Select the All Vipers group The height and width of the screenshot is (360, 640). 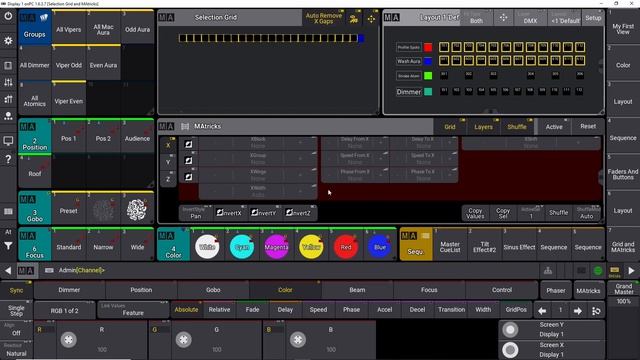69,29
